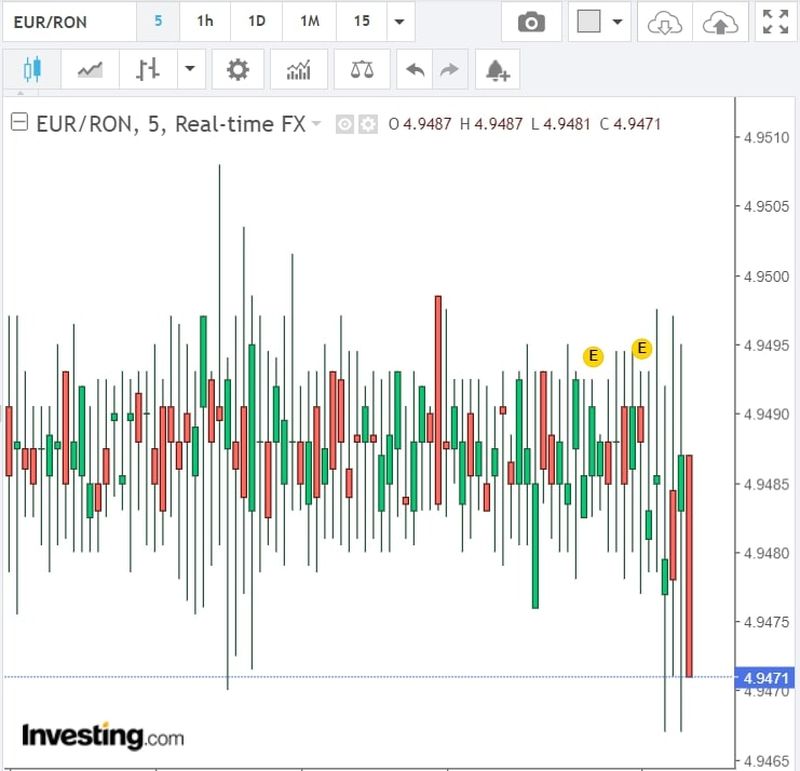800x771 pixels.
Task: Save the chart layout to the cloud
Action: tap(719, 22)
